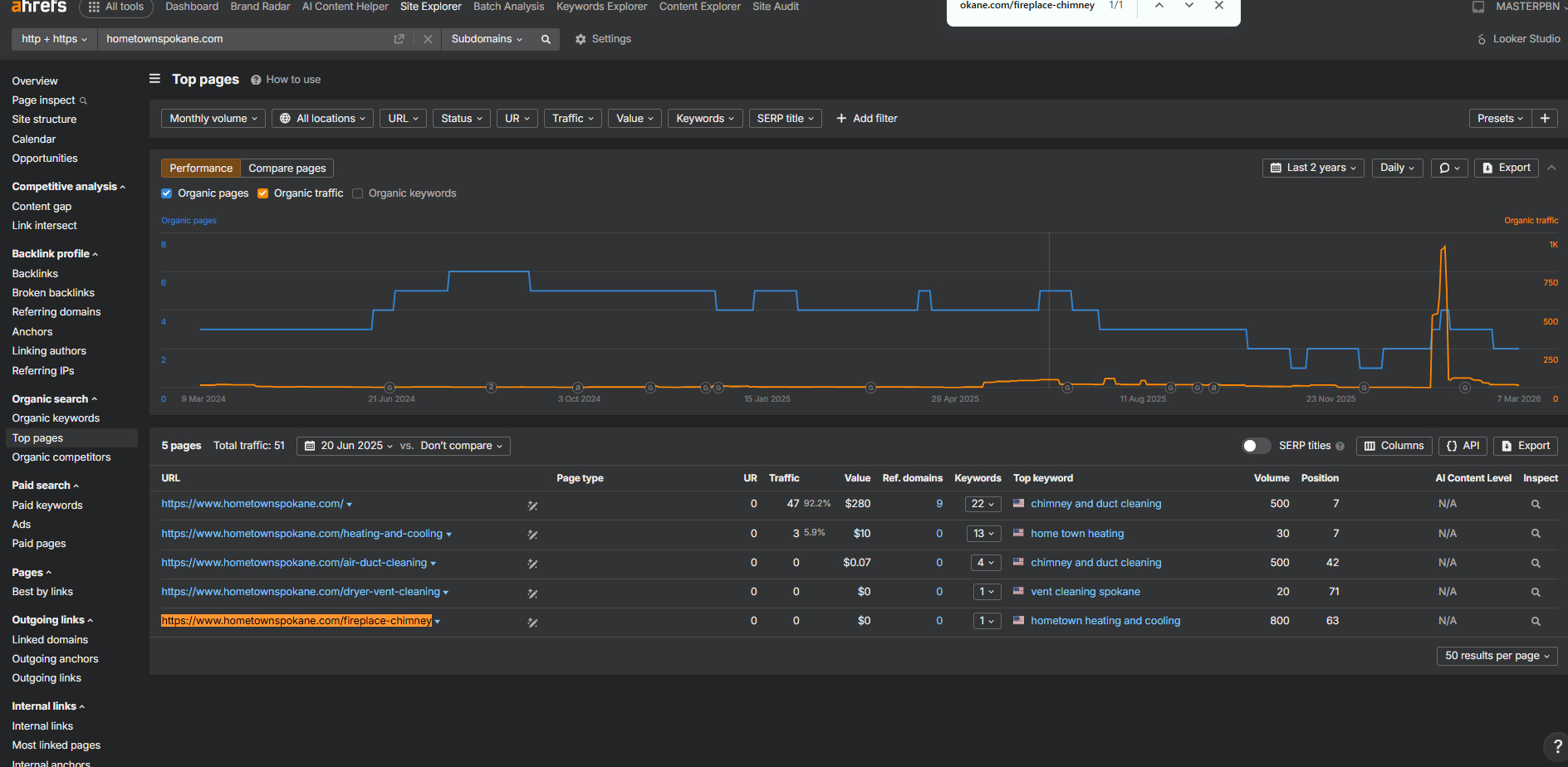Go to Site Audit in the top navigation

[776, 7]
